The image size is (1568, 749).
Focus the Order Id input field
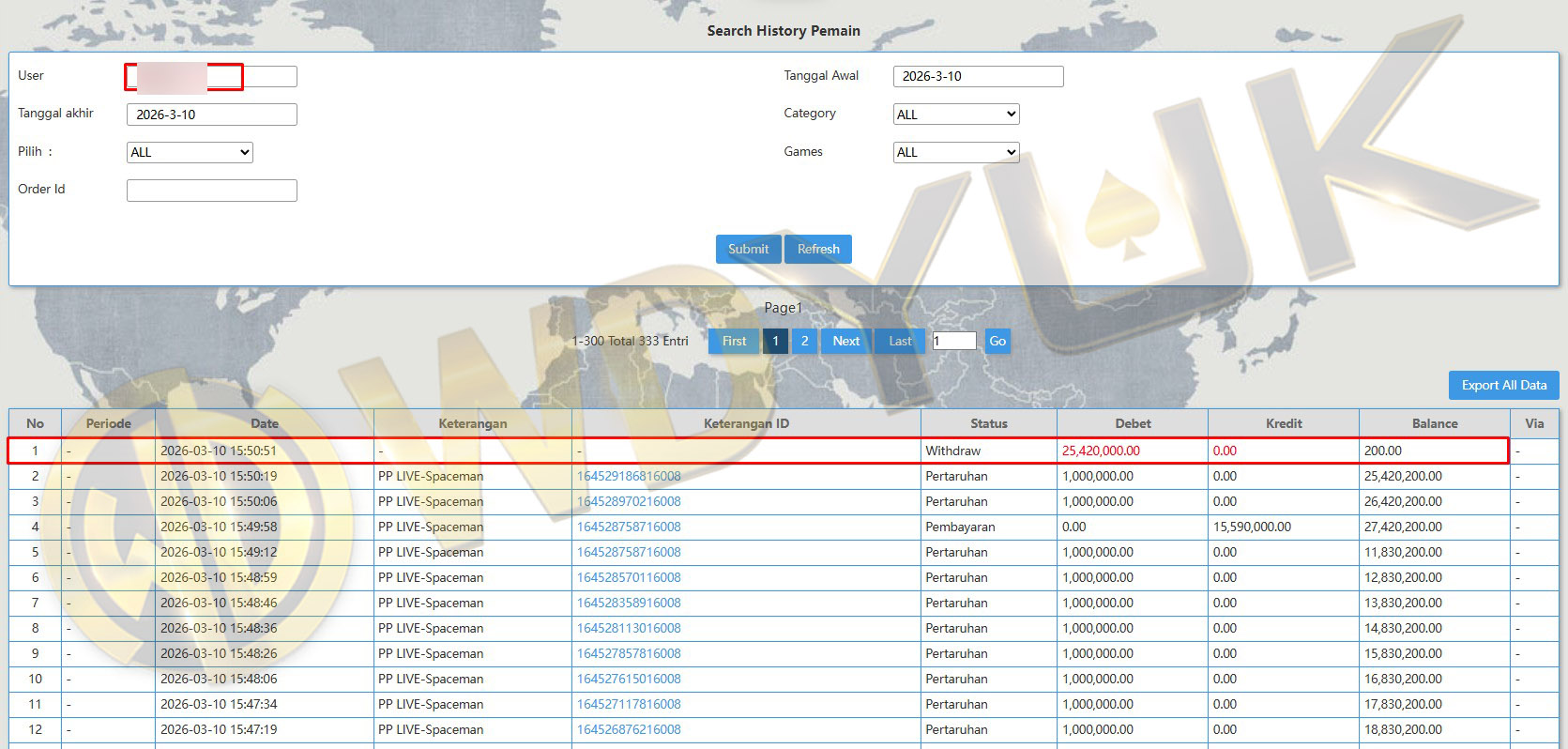(211, 191)
